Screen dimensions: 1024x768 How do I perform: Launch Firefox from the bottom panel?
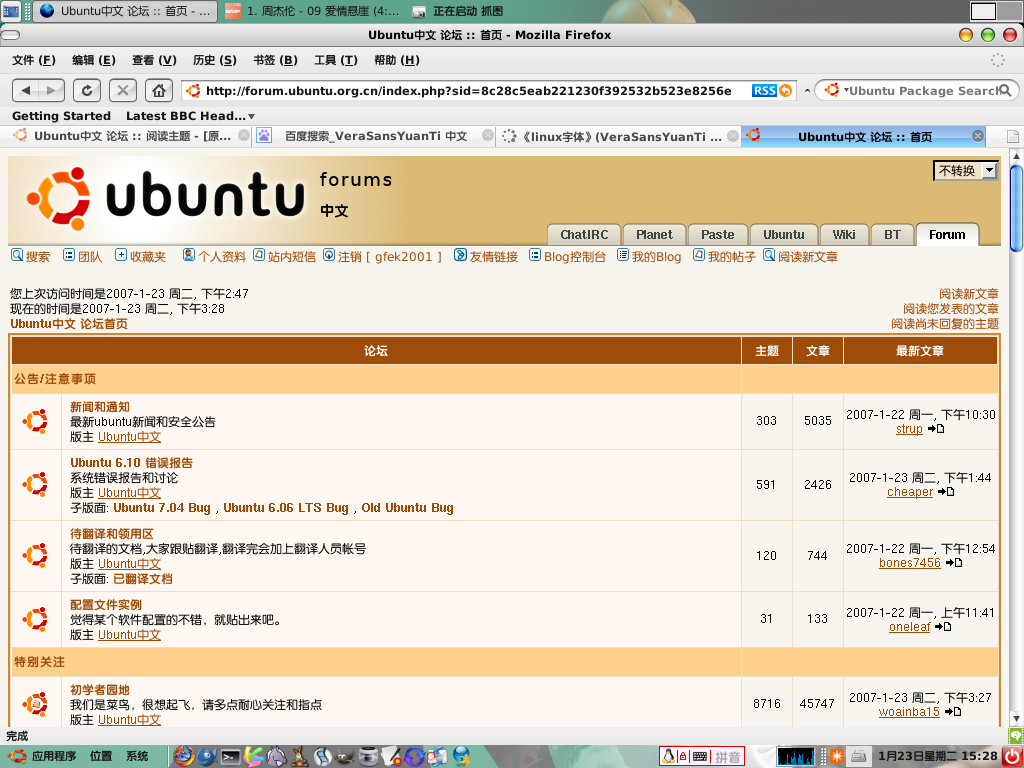184,756
